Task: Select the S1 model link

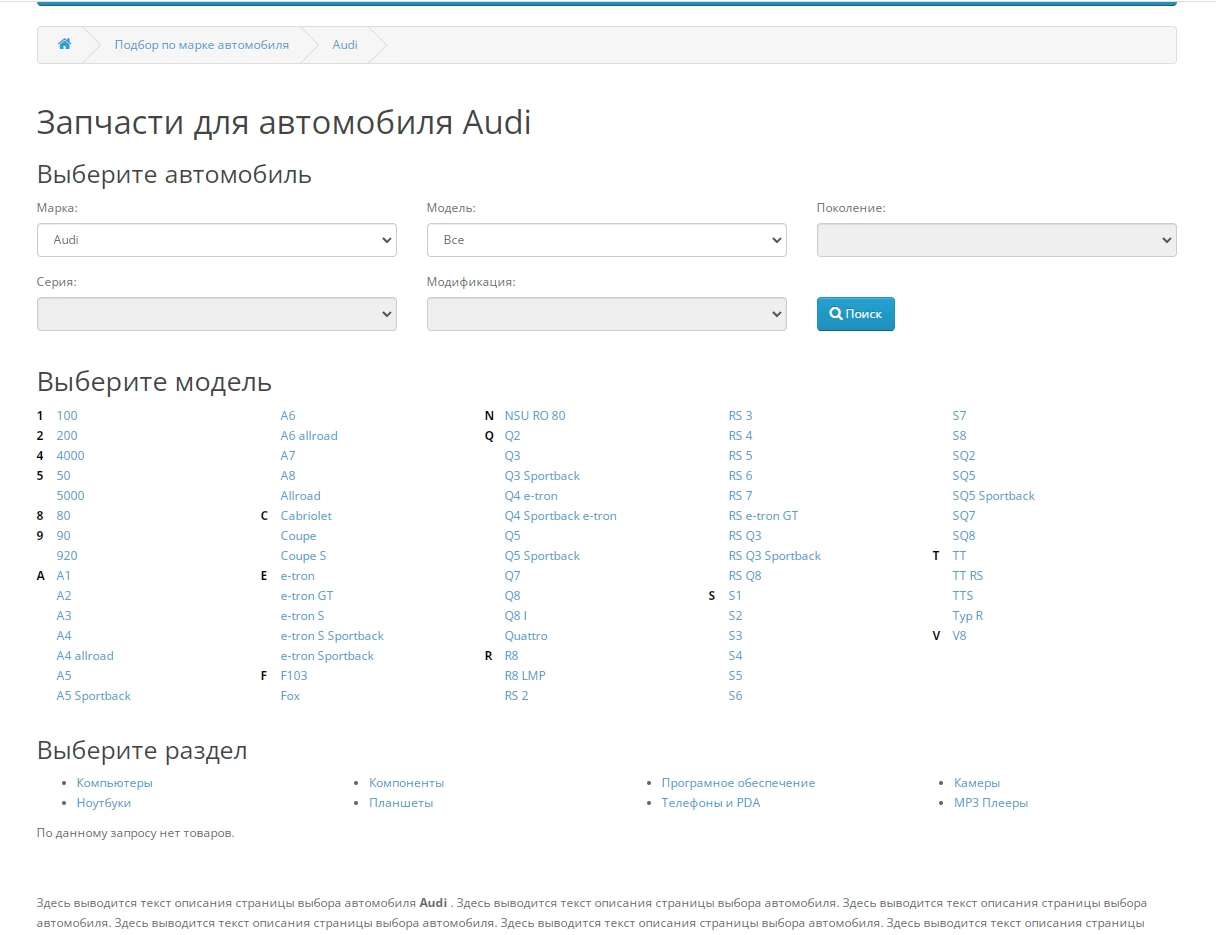Action: [x=735, y=596]
